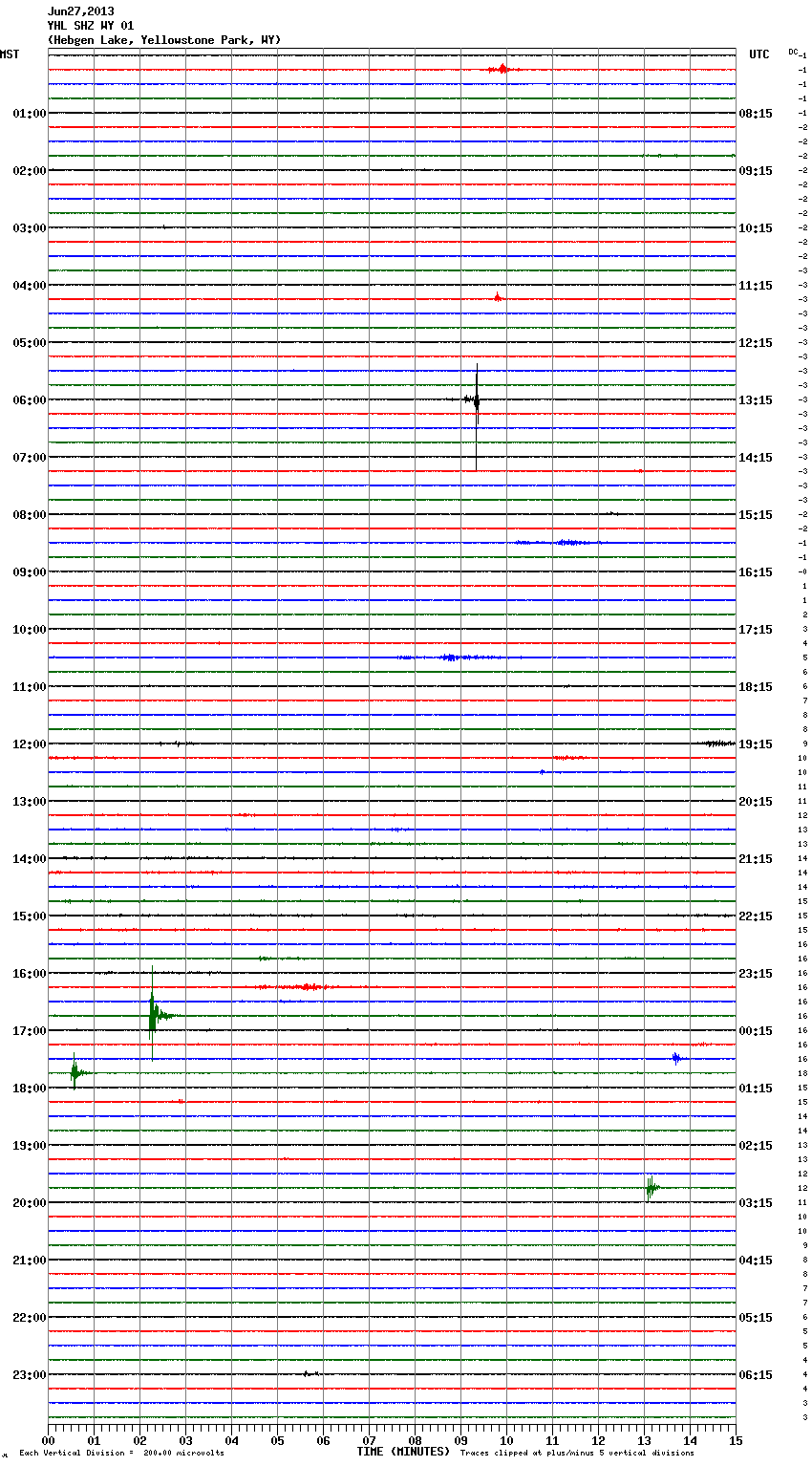
Task: Click the green burst on trace above 18:00
Action: 78,1073
